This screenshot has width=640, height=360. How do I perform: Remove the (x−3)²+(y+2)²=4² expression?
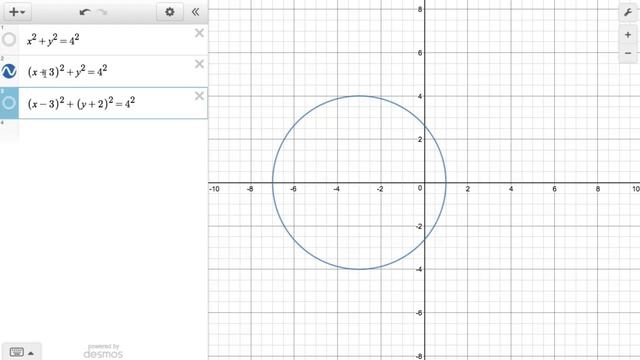click(x=199, y=96)
